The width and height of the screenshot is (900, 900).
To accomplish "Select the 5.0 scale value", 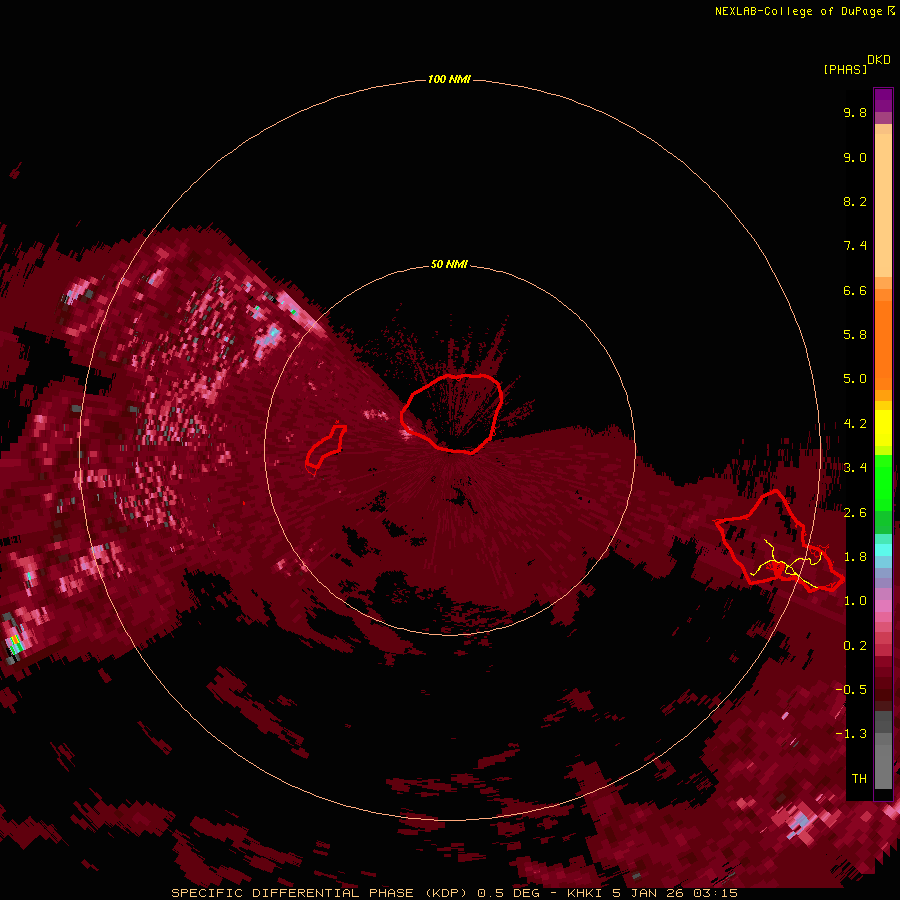I will pos(855,379).
